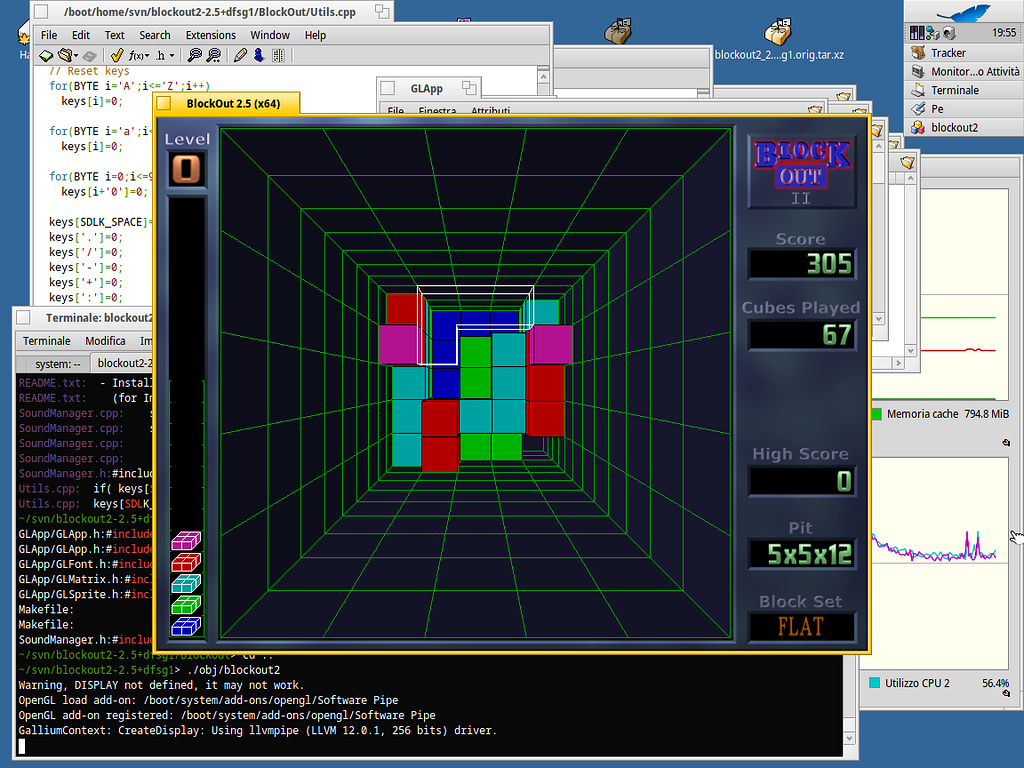Select the blue cube icon below the green one
The width and height of the screenshot is (1024, 768).
click(187, 625)
